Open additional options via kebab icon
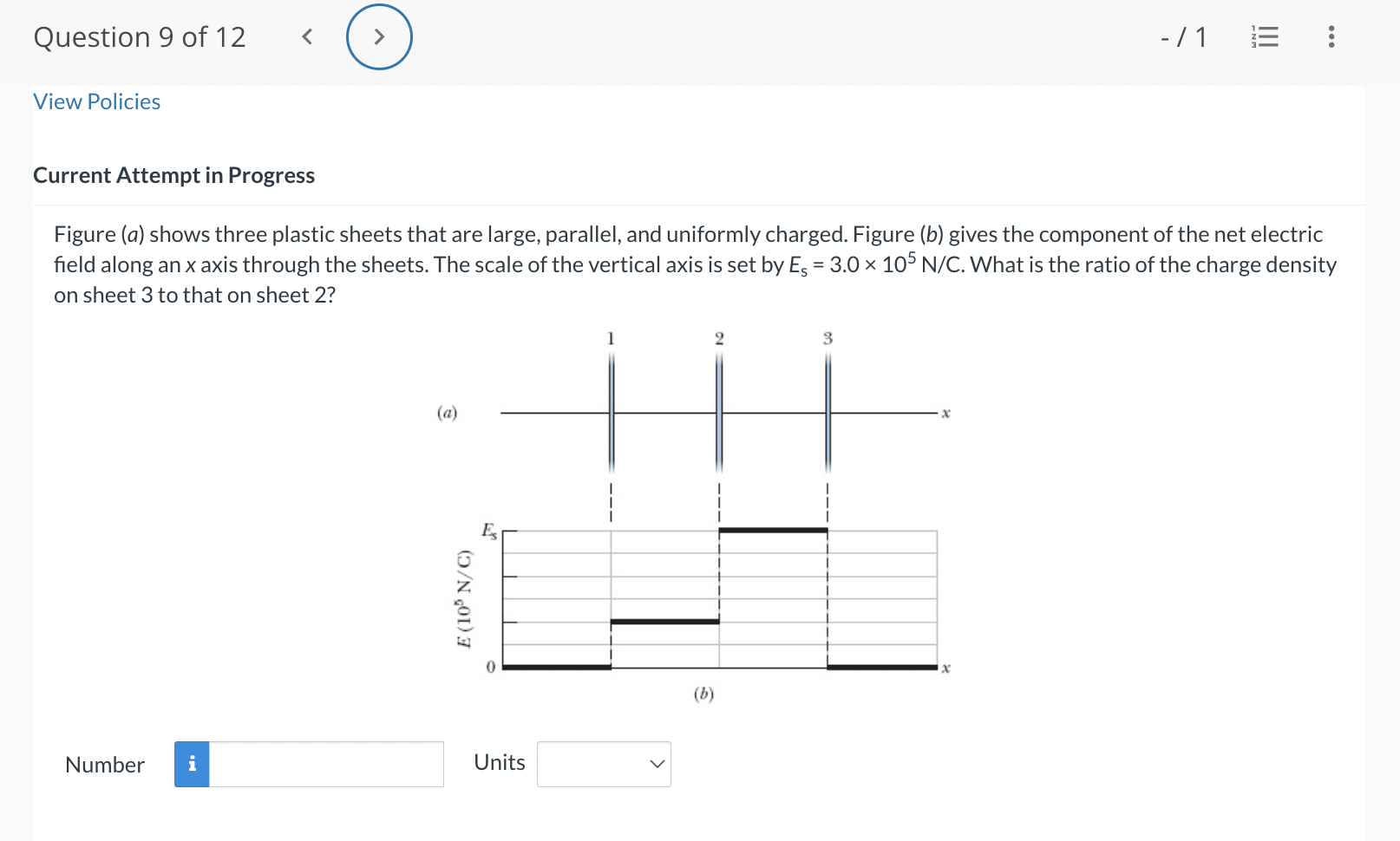 tap(1331, 36)
